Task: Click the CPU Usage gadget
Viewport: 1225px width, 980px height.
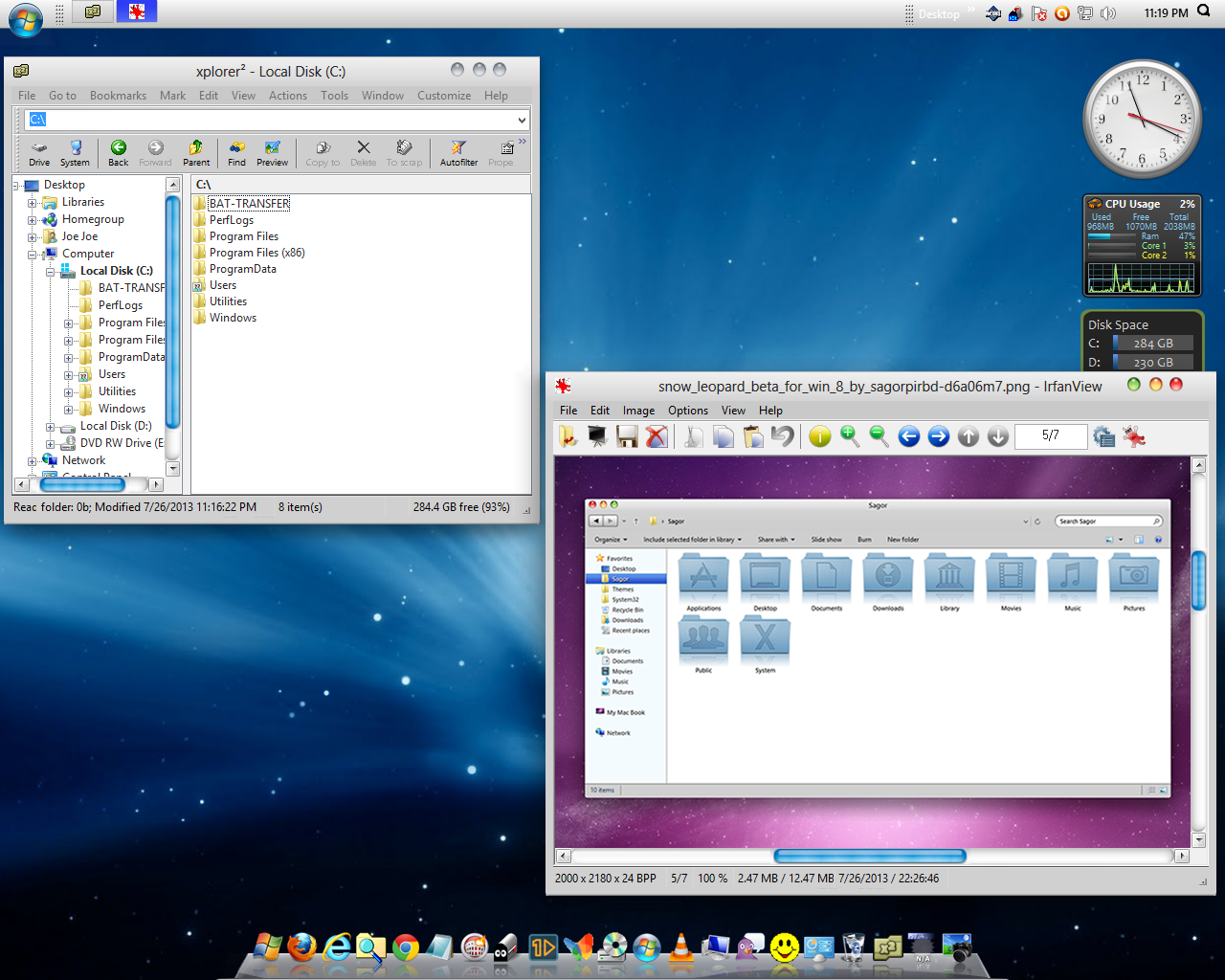Action: 1141,246
